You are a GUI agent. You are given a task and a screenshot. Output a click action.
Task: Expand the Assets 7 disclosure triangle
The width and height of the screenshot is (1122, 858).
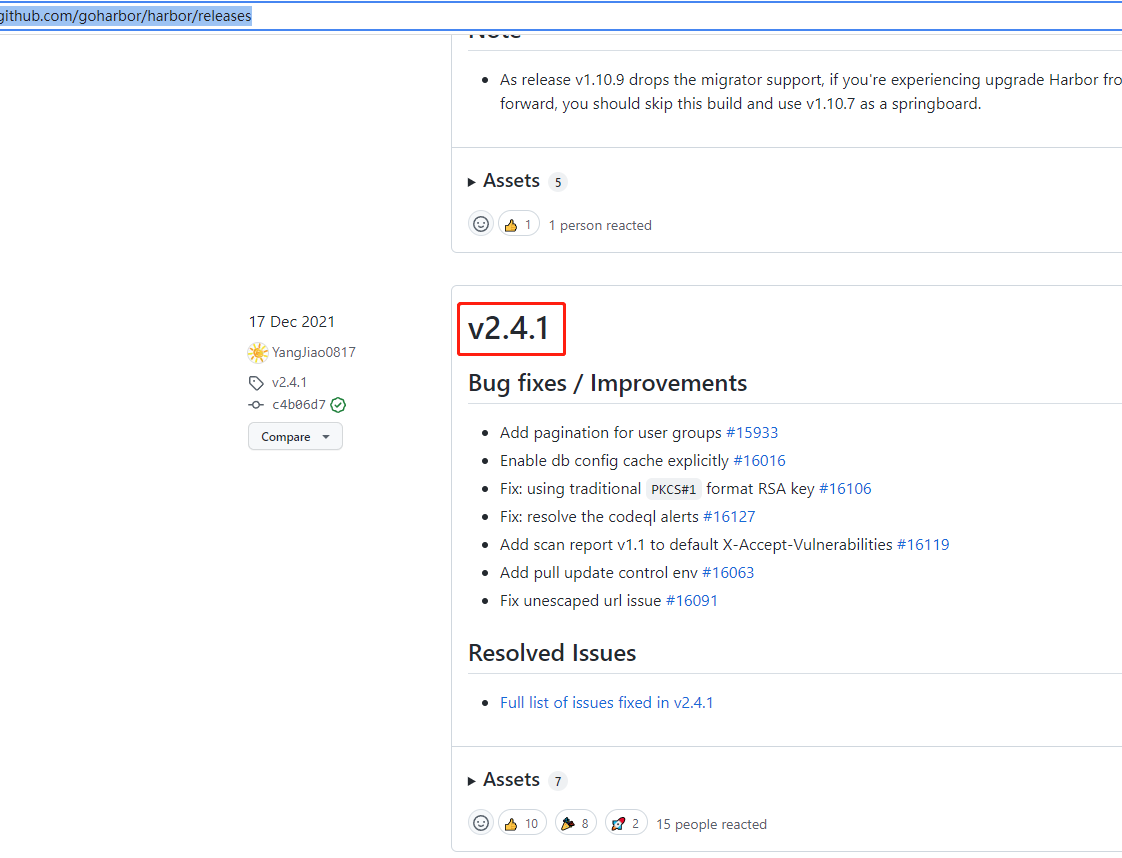coord(472,781)
